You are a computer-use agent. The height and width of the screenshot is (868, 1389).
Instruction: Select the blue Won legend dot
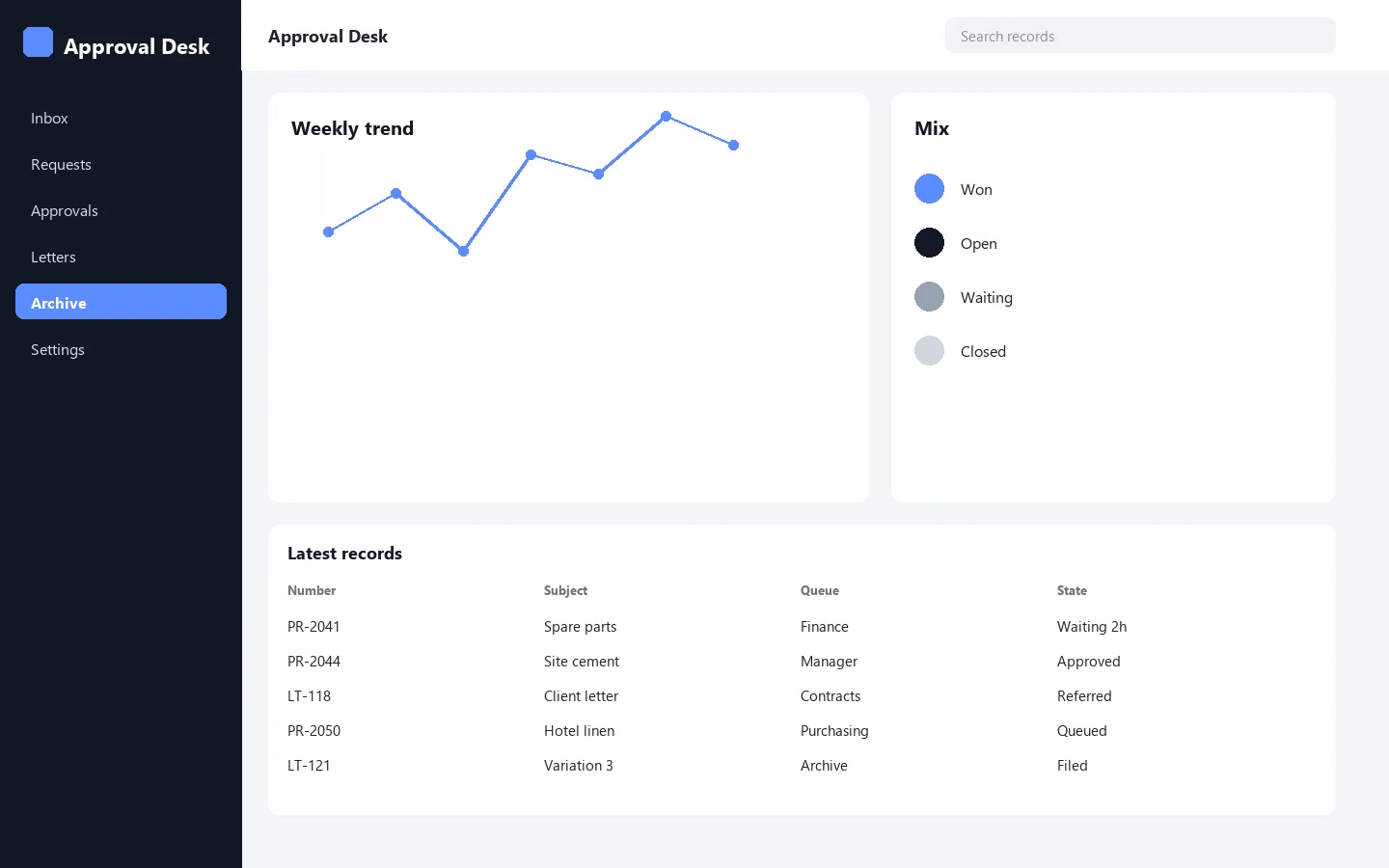point(929,189)
